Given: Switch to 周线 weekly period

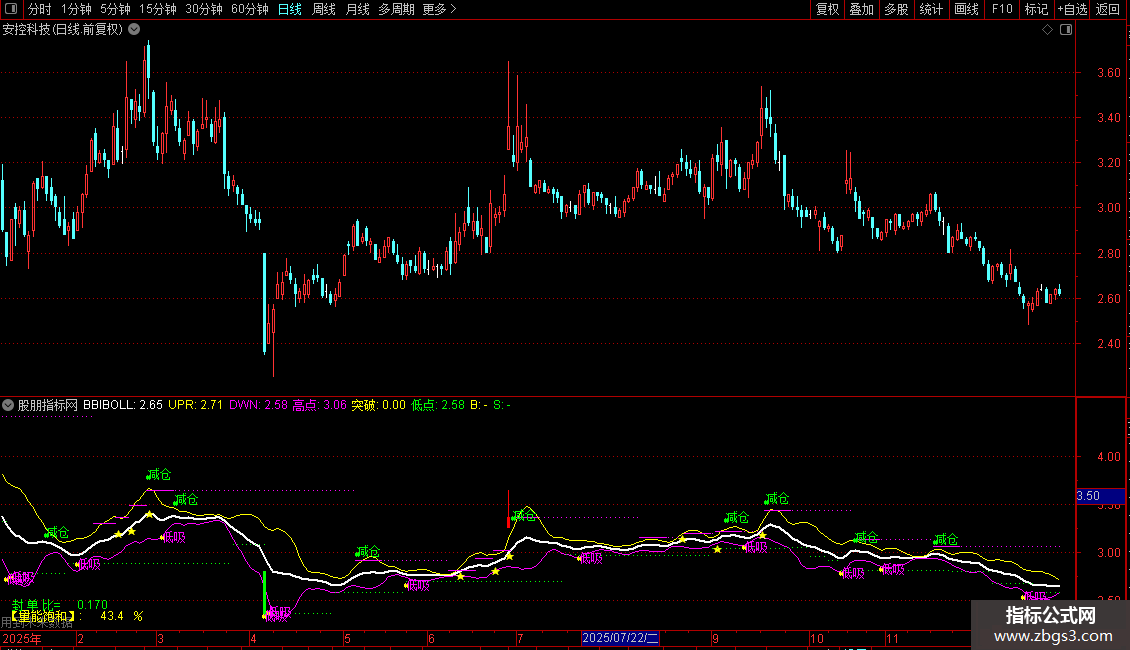Looking at the screenshot, I should point(324,10).
